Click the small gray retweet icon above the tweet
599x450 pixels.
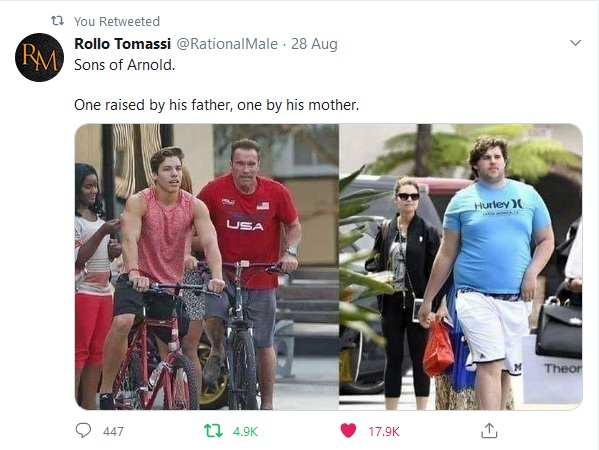pyautogui.click(x=57, y=21)
